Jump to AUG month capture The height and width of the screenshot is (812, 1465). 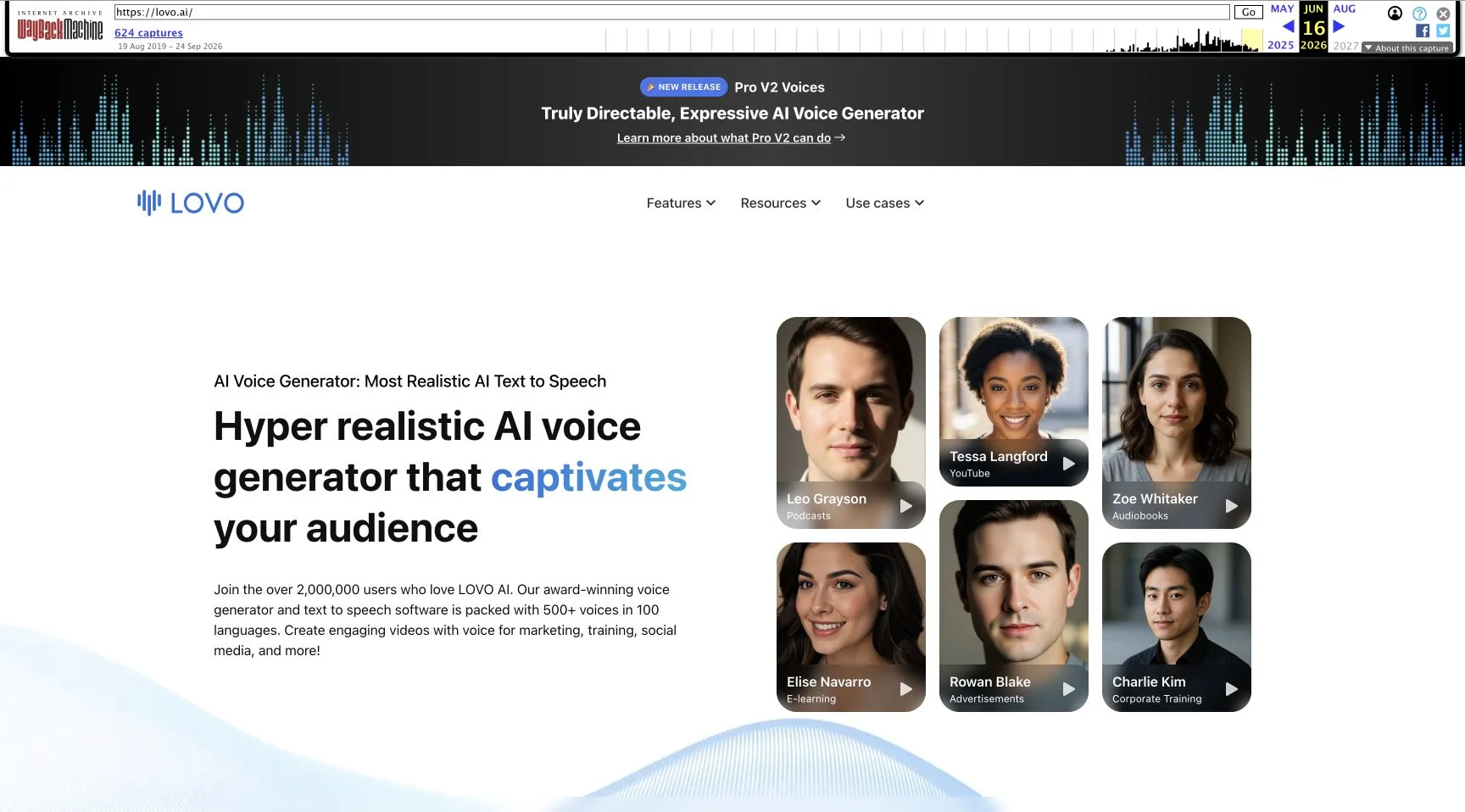[x=1345, y=8]
